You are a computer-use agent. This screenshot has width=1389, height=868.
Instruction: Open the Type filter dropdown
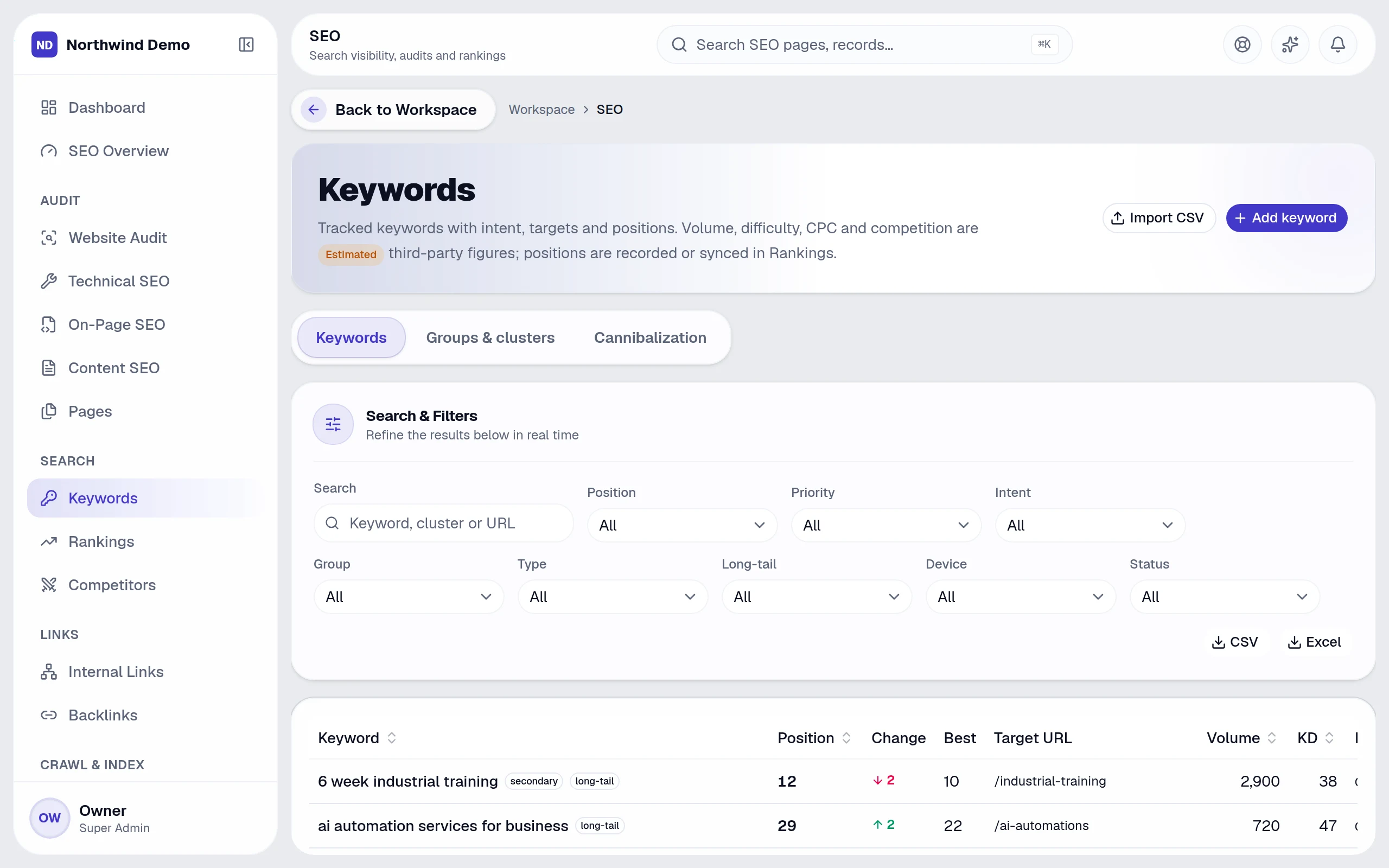coord(613,597)
